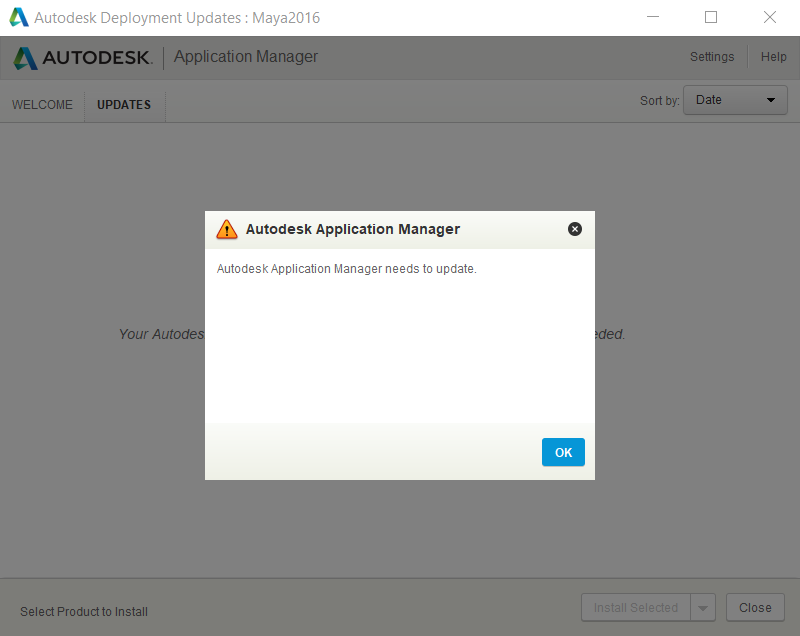Select the UPDATES tab
800x636 pixels.
124,104
